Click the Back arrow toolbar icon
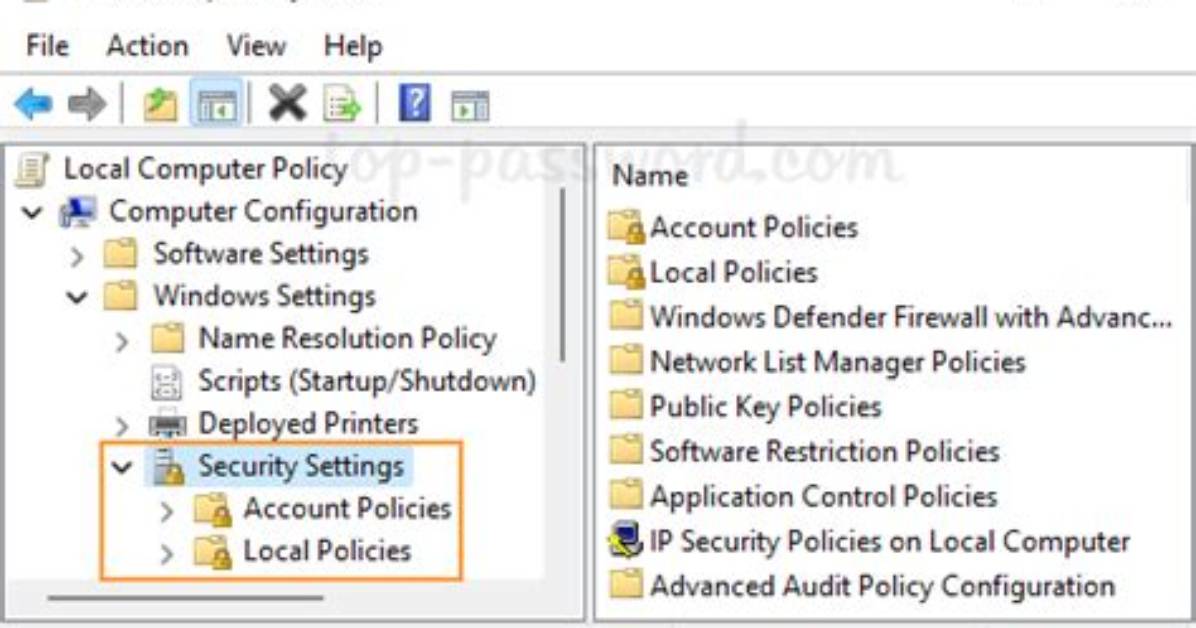 tap(33, 103)
